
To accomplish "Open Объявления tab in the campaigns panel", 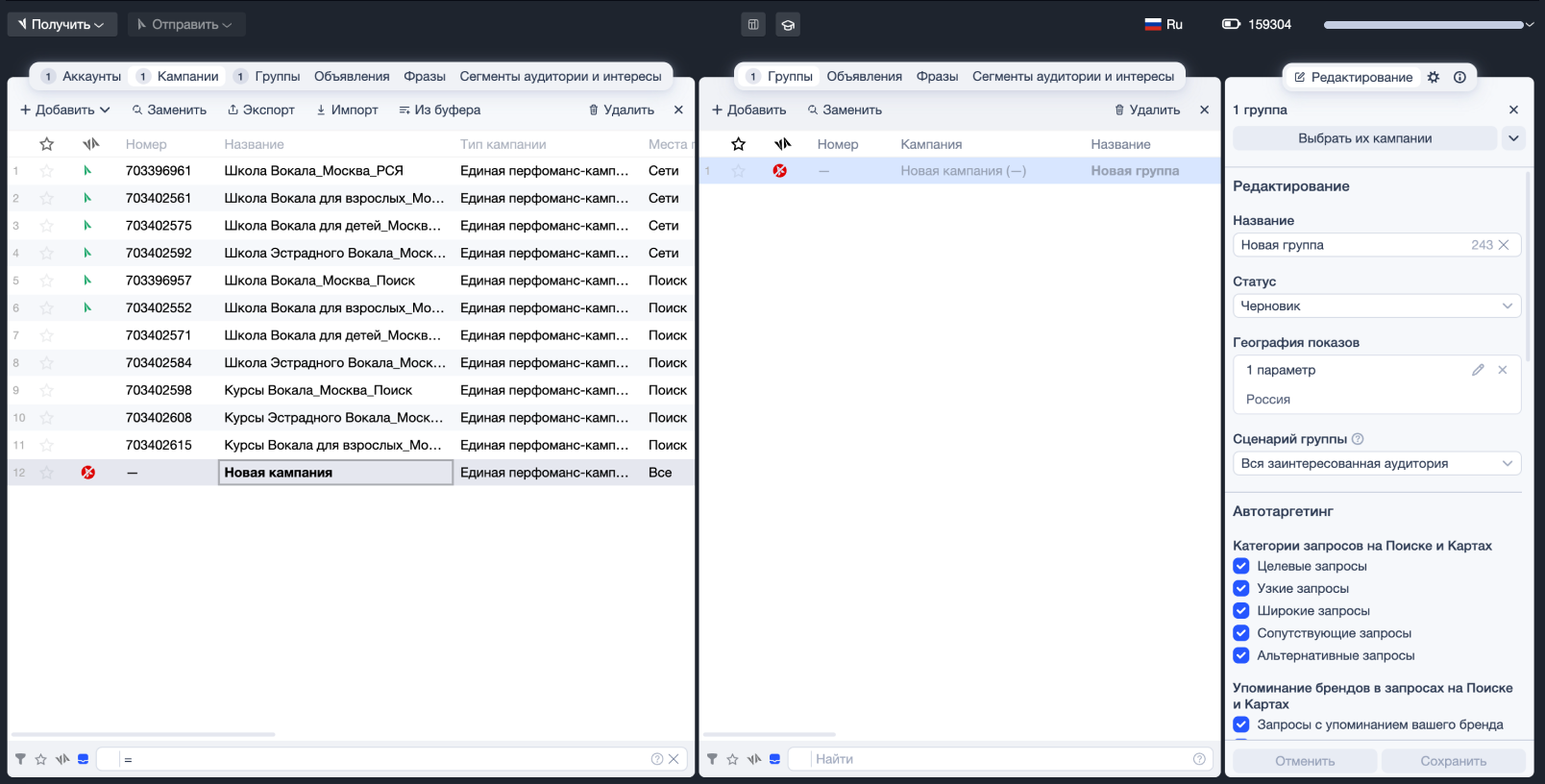I will tap(352, 76).
